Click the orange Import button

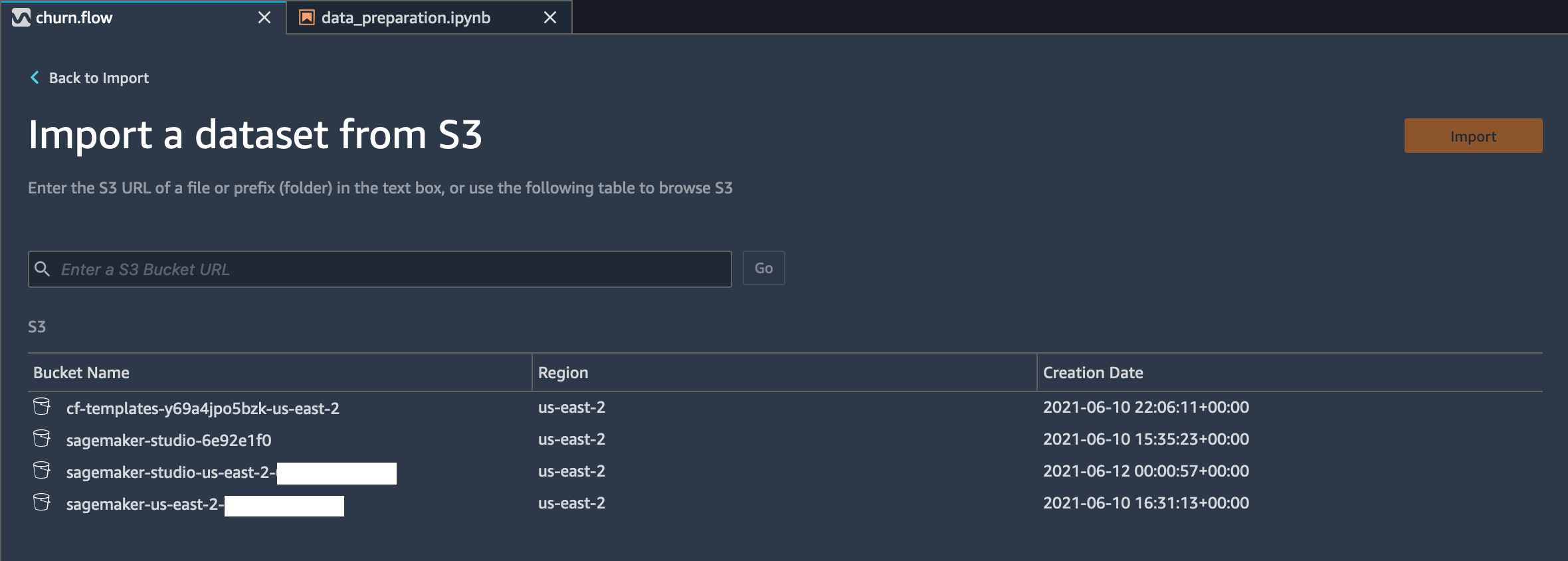tap(1473, 136)
